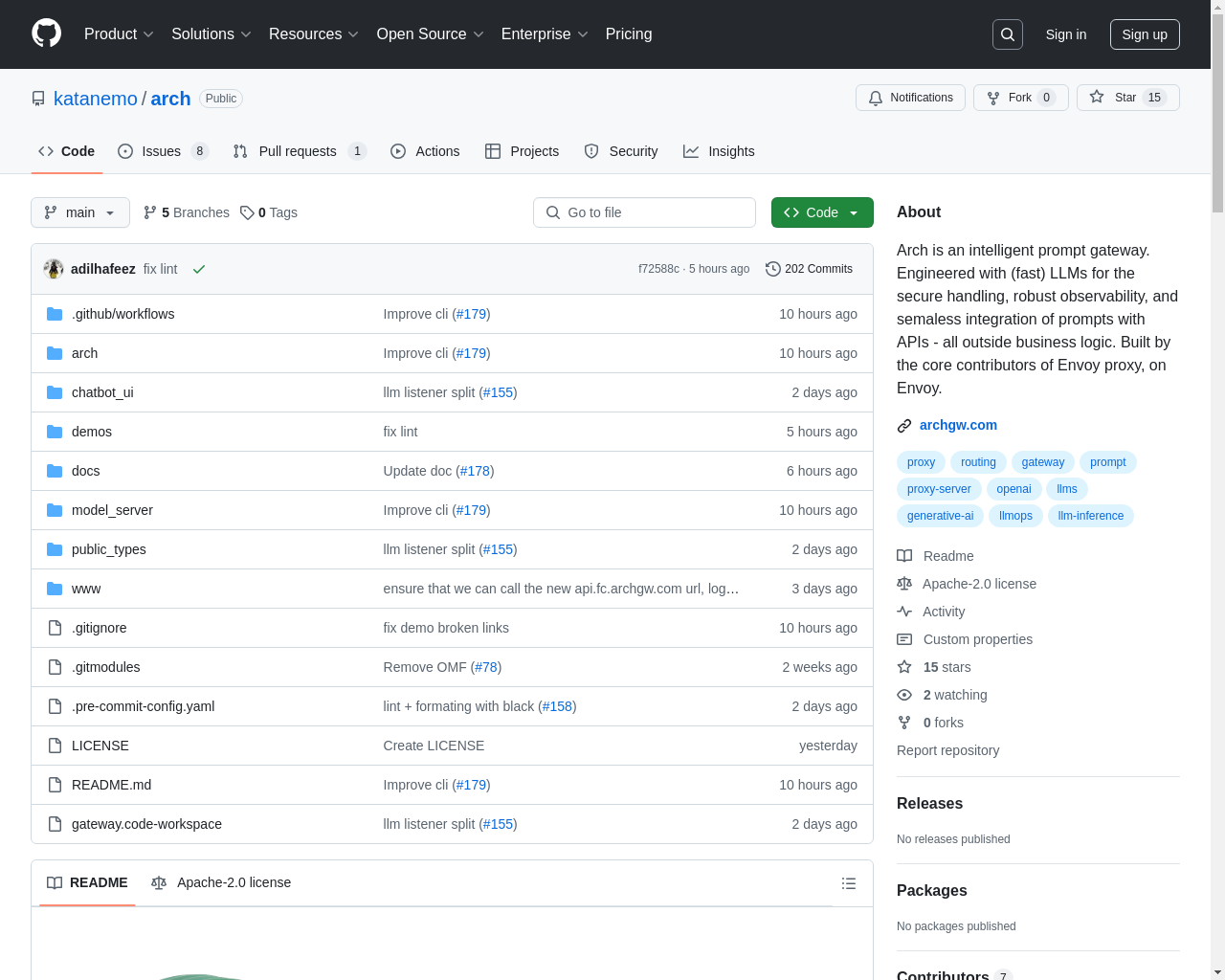Click the folder icon for .github/workflows
The height and width of the screenshot is (980, 1225).
coord(55,314)
